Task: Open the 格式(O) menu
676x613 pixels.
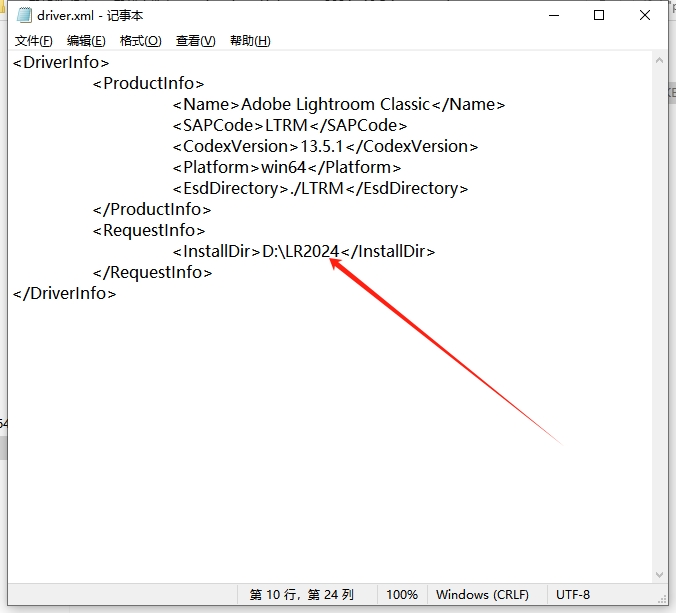Action: tap(141, 41)
